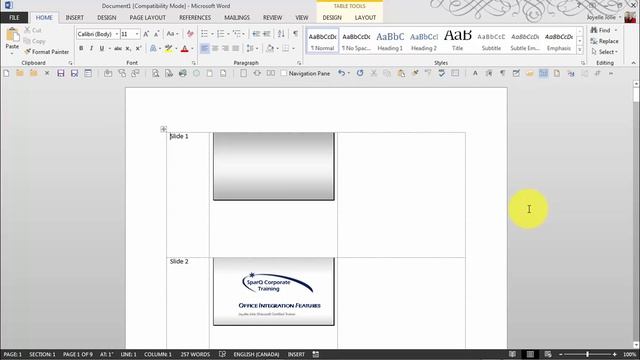Viewport: 640px width, 360px height.
Task: Toggle Superscript formatting
Action: point(138,49)
